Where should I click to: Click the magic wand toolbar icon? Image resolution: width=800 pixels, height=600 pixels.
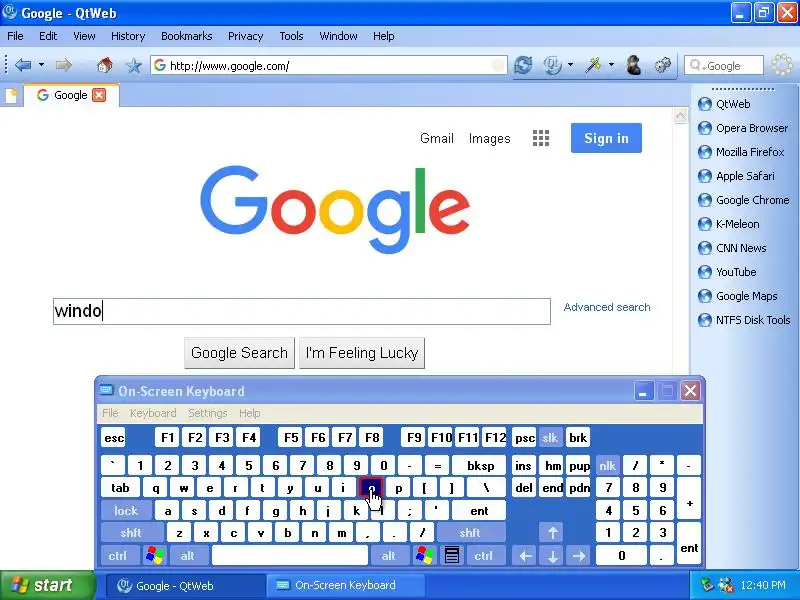pos(593,65)
